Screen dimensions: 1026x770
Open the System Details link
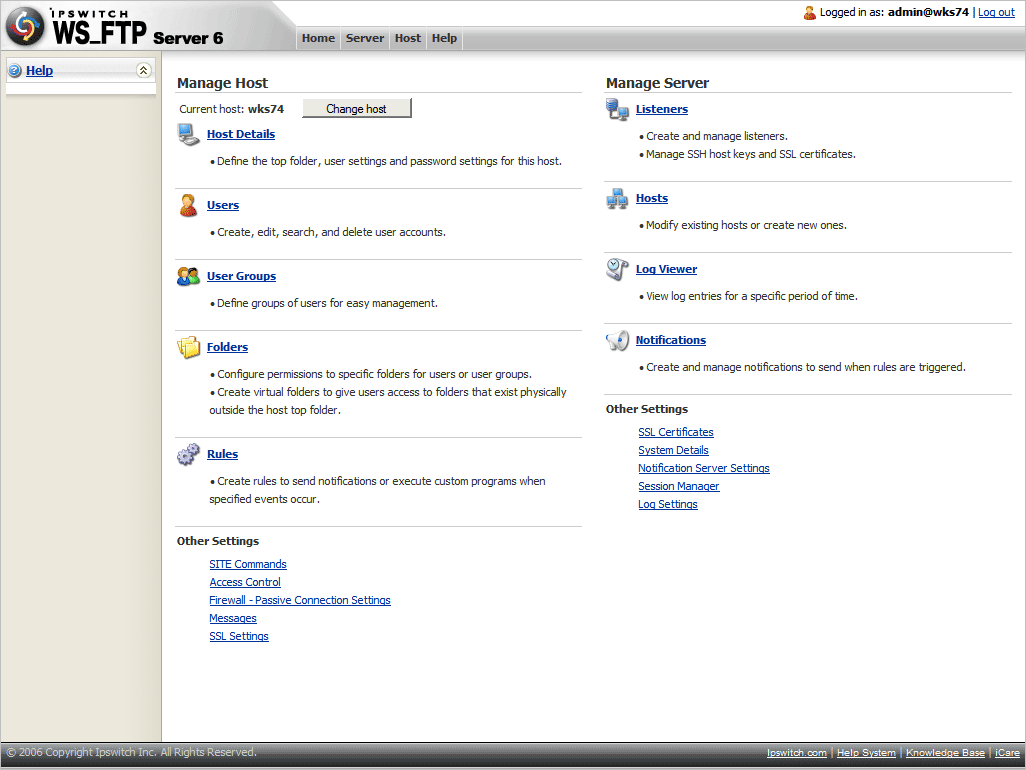673,450
